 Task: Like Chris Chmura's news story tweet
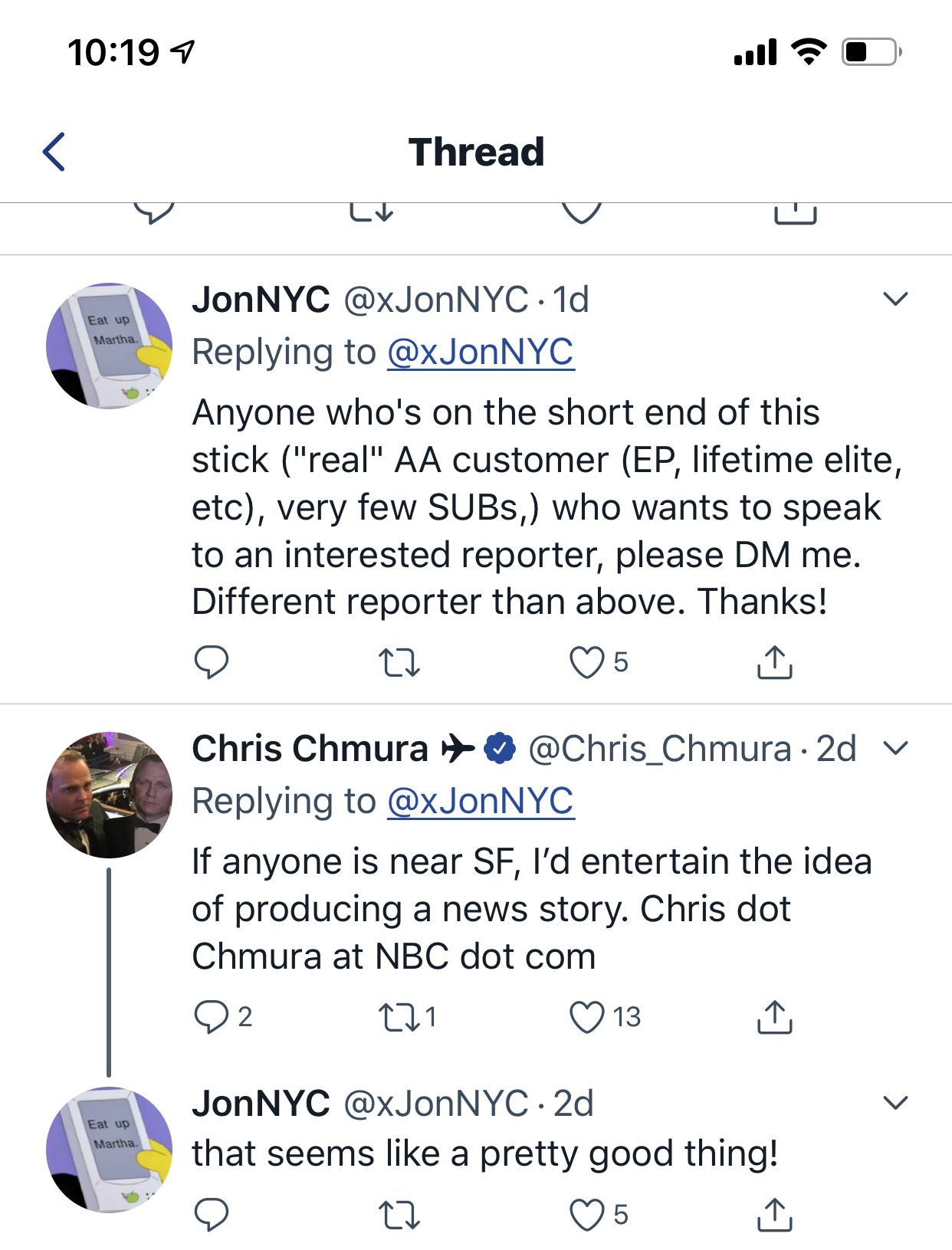pos(587,1017)
